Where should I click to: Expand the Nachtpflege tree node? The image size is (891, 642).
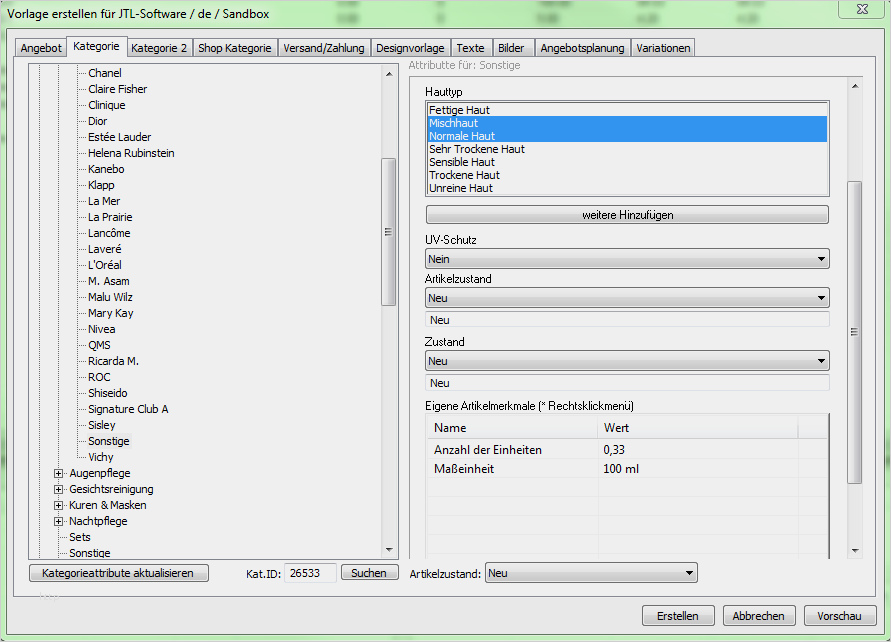coord(59,521)
